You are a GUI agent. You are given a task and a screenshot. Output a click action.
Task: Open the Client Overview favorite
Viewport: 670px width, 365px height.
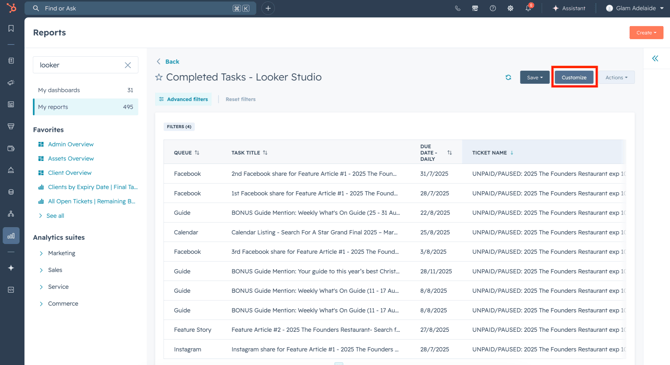[70, 173]
